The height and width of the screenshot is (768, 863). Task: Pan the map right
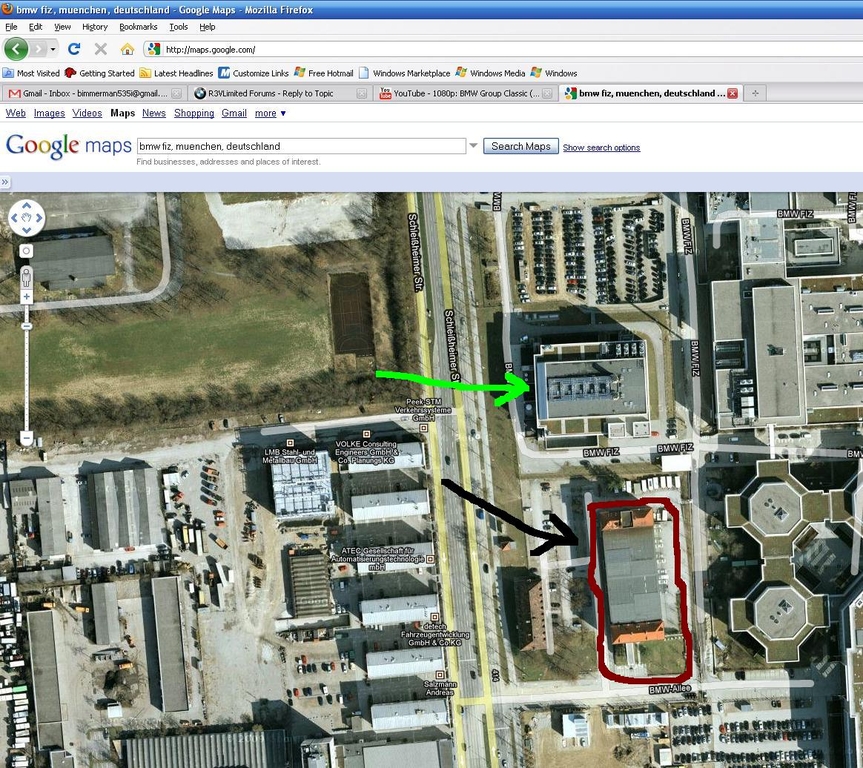tap(39, 218)
